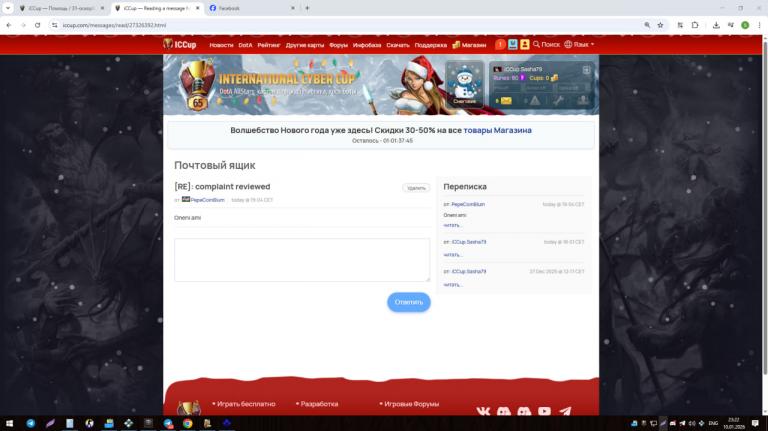Image resolution: width=768 pixels, height=431 pixels.
Task: Click the zoom magnifier in address bar
Action: click(647, 25)
